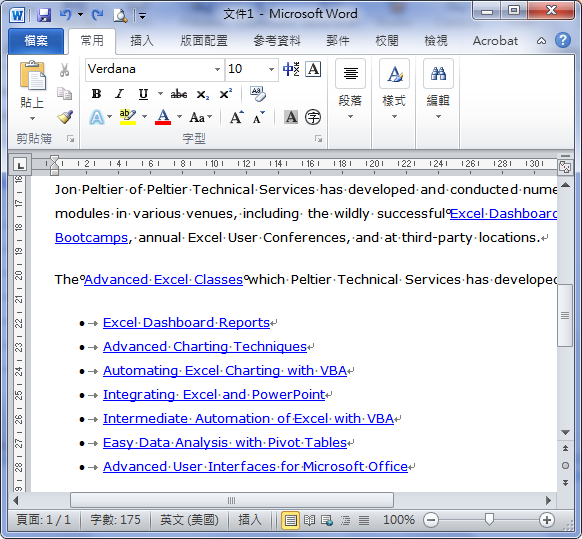582x539 pixels.
Task: Expand the 貼上 paste options arrow
Action: coord(32,118)
